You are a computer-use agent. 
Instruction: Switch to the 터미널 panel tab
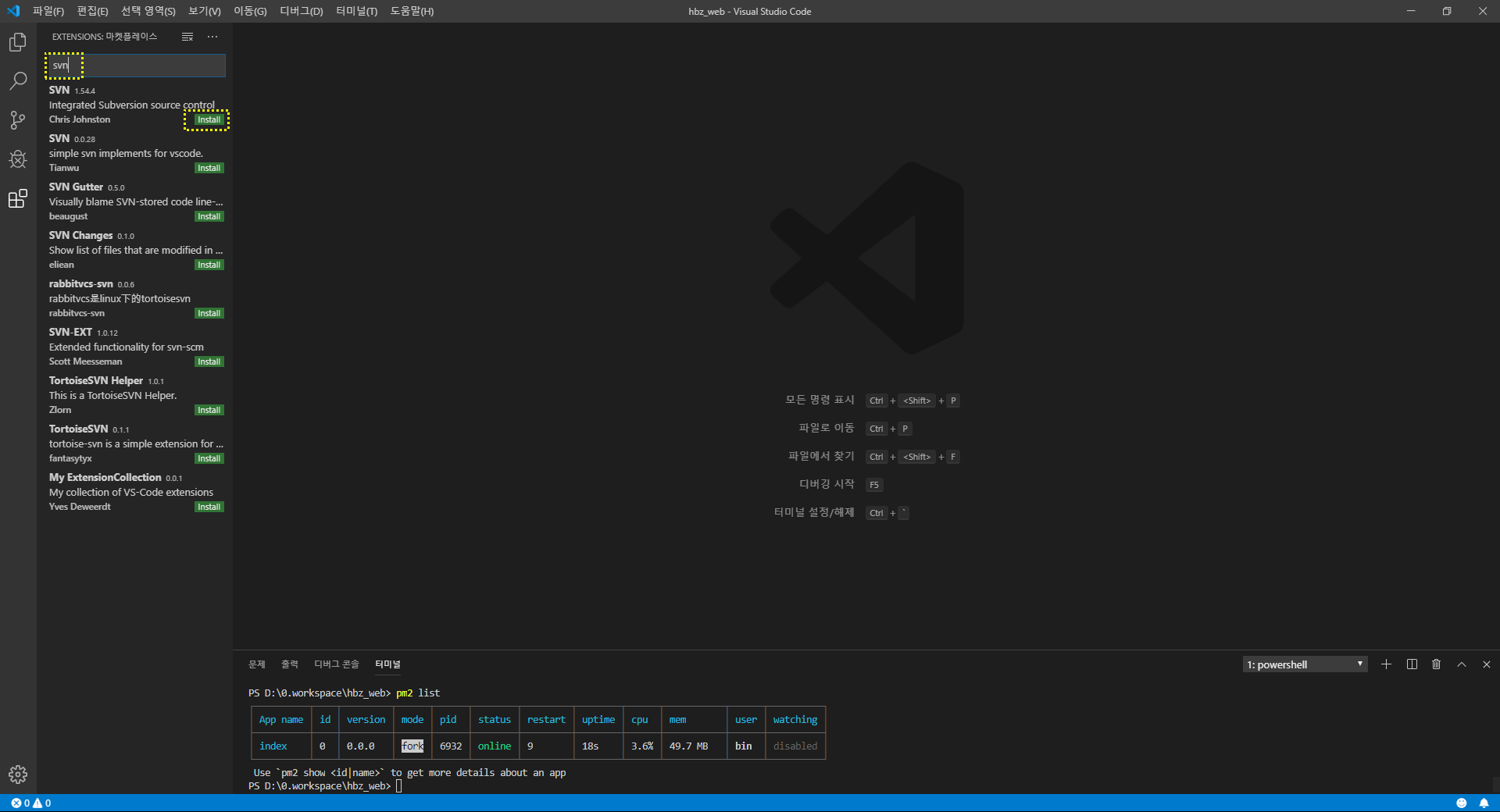point(387,664)
